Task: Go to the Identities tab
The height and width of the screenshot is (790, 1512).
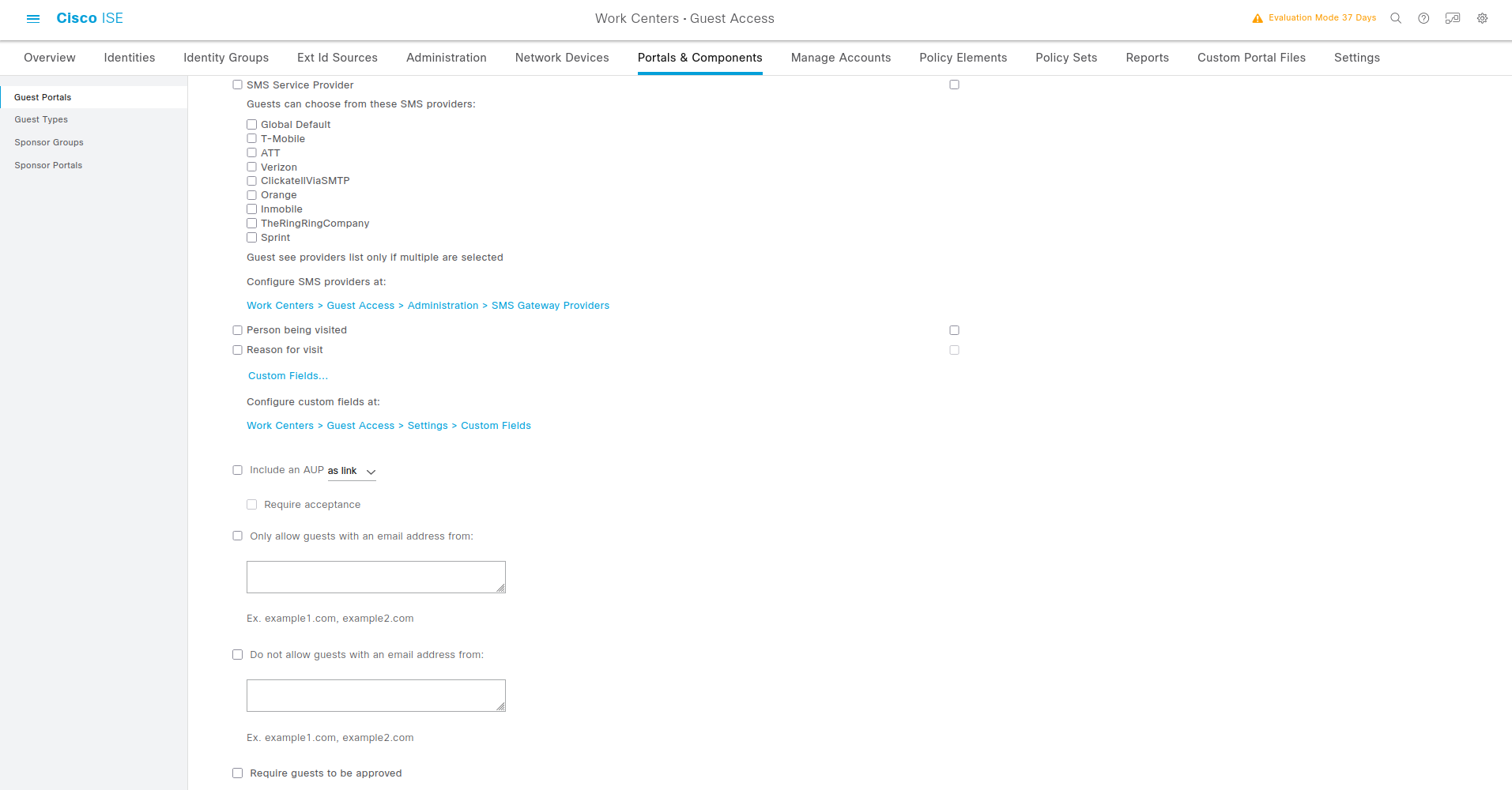Action: pyautogui.click(x=130, y=58)
